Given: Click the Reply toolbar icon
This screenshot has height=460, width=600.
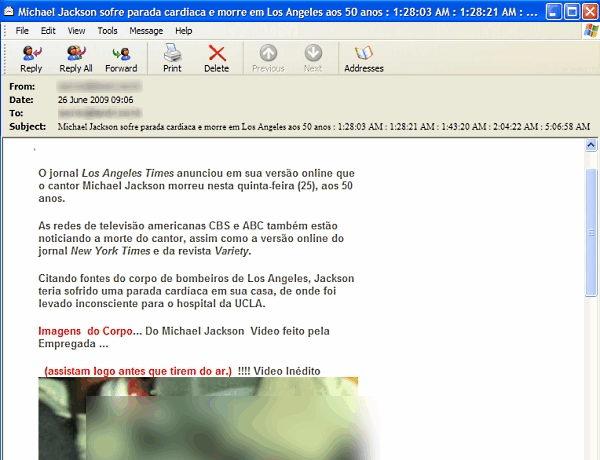Looking at the screenshot, I should point(31,58).
